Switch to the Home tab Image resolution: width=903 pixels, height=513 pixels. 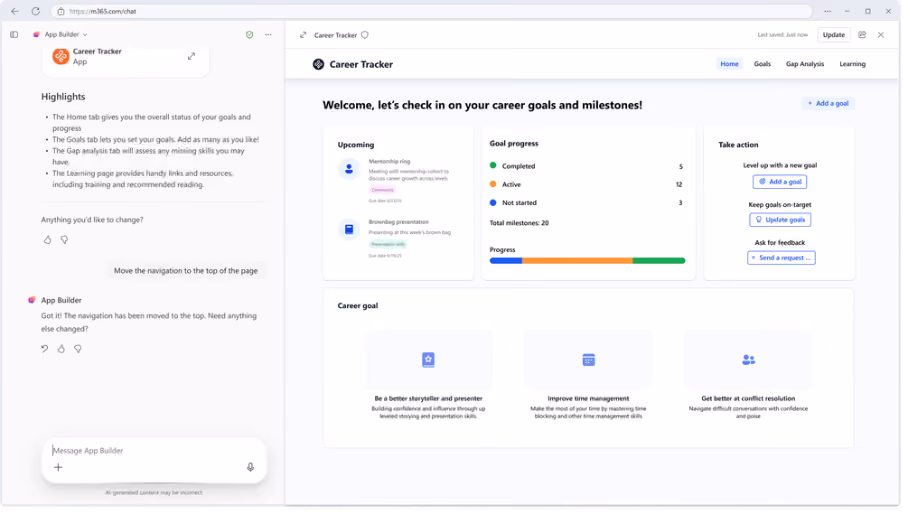tap(729, 64)
